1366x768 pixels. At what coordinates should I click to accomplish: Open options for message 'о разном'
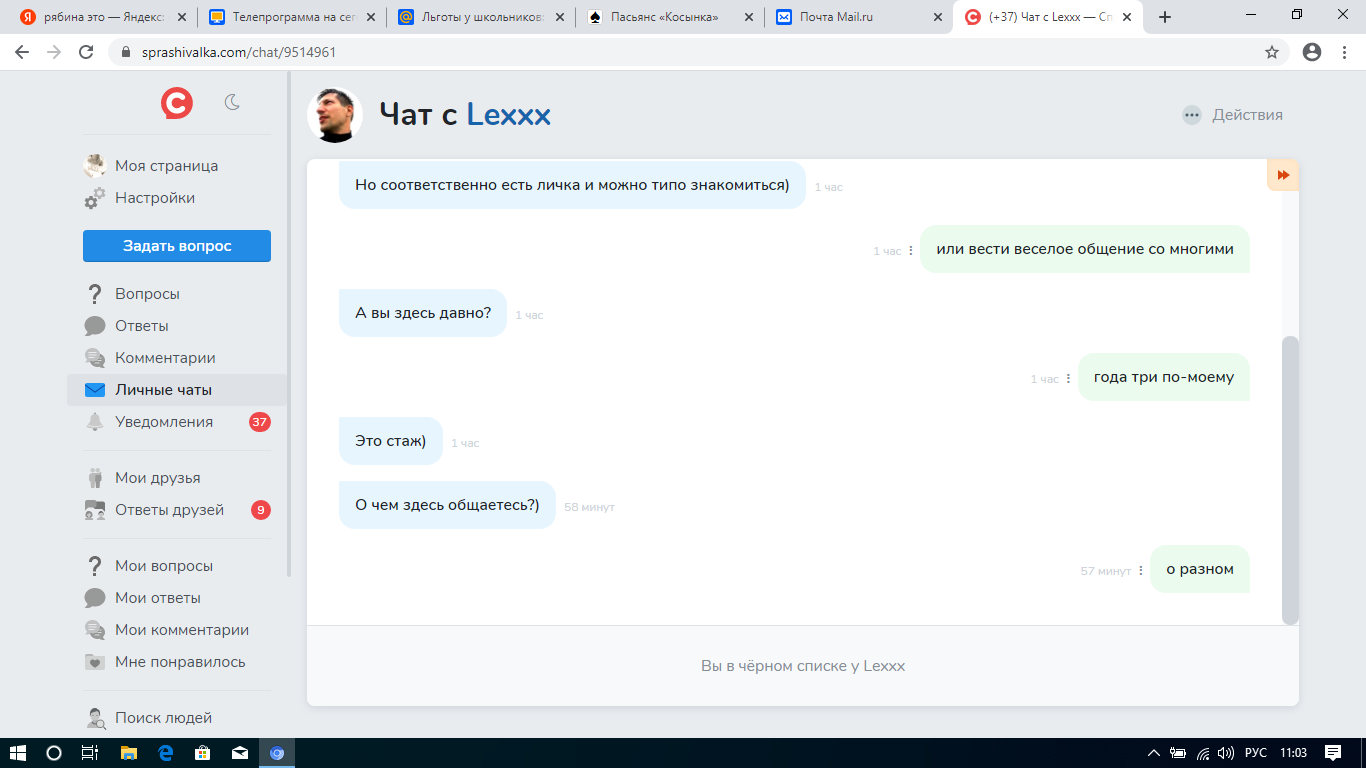pyautogui.click(x=1141, y=571)
